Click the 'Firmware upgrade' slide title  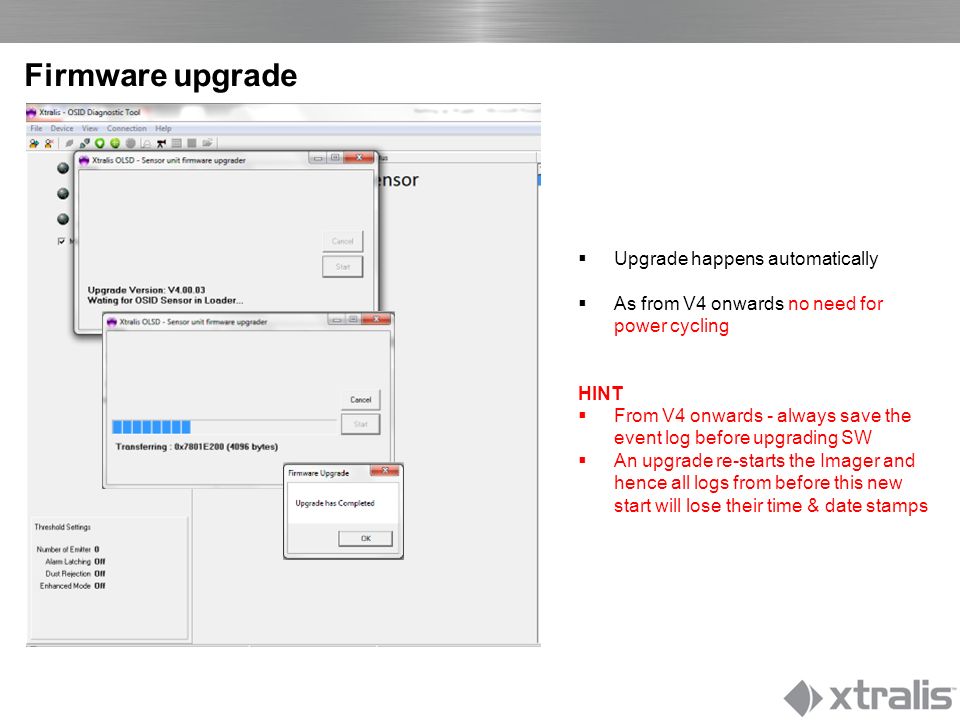(x=161, y=76)
